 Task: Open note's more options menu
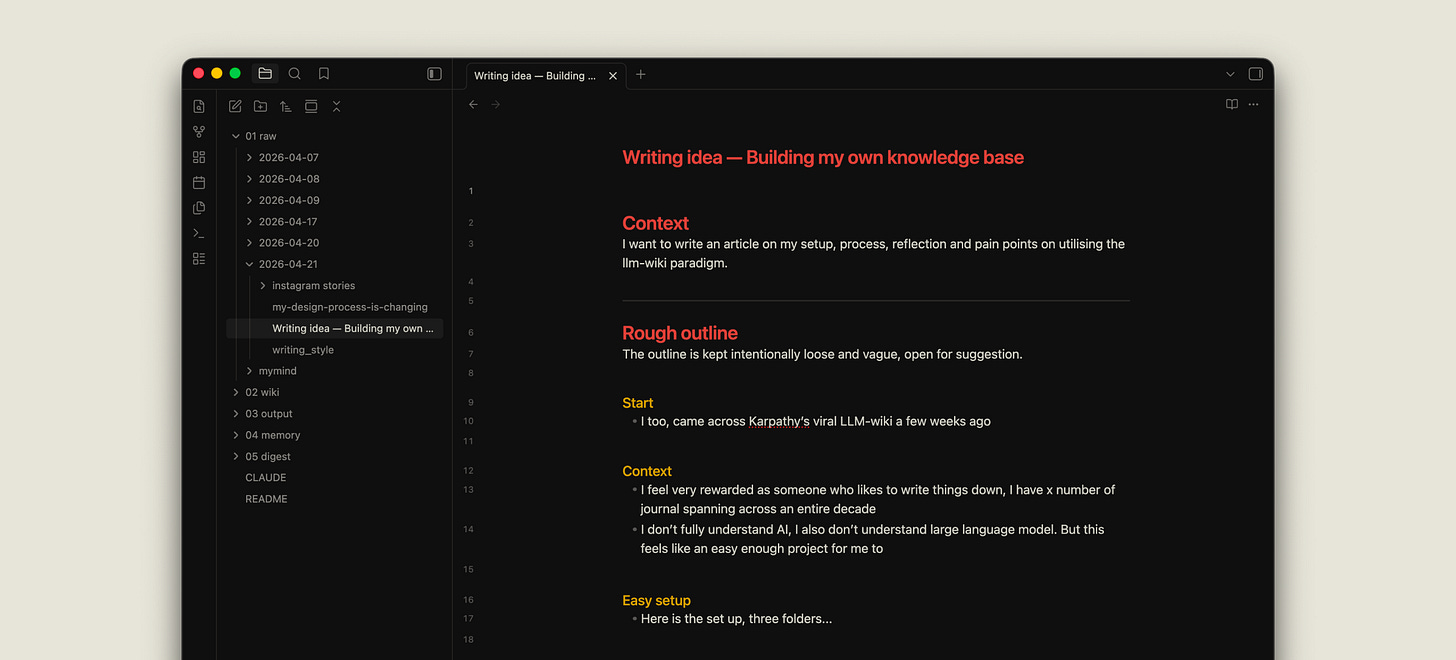click(x=1253, y=104)
